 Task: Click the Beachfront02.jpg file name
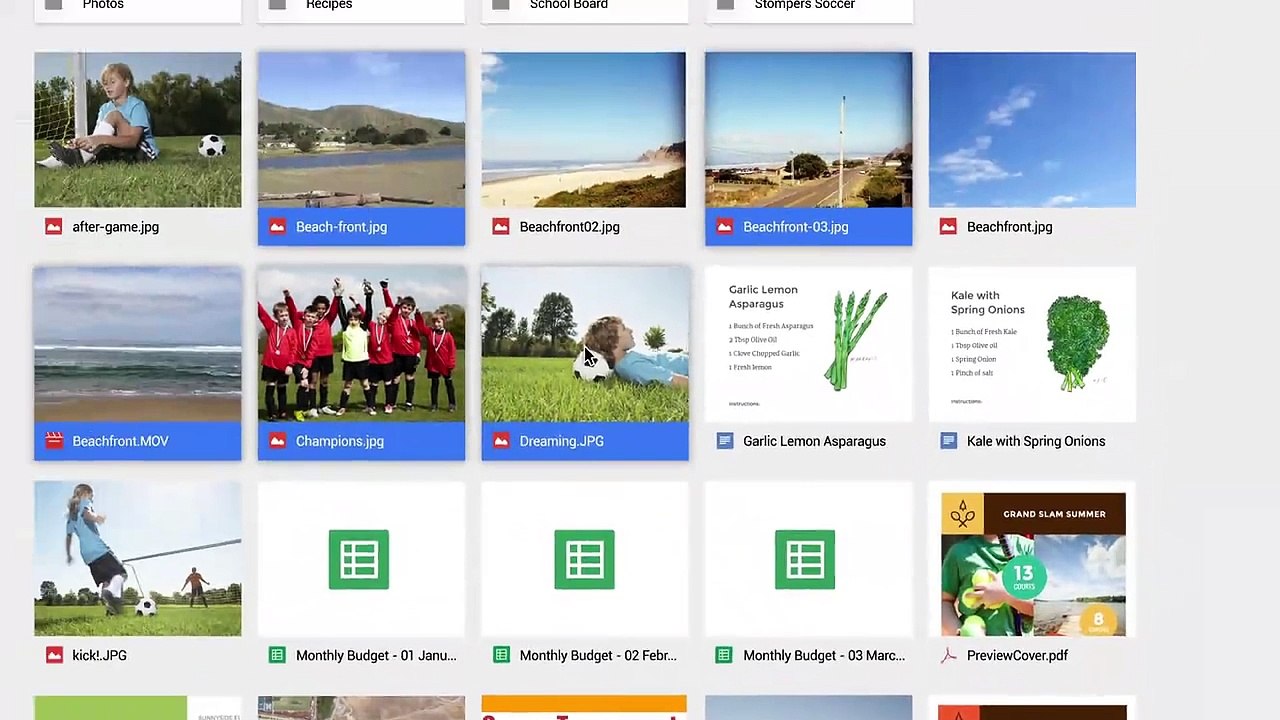tap(569, 227)
